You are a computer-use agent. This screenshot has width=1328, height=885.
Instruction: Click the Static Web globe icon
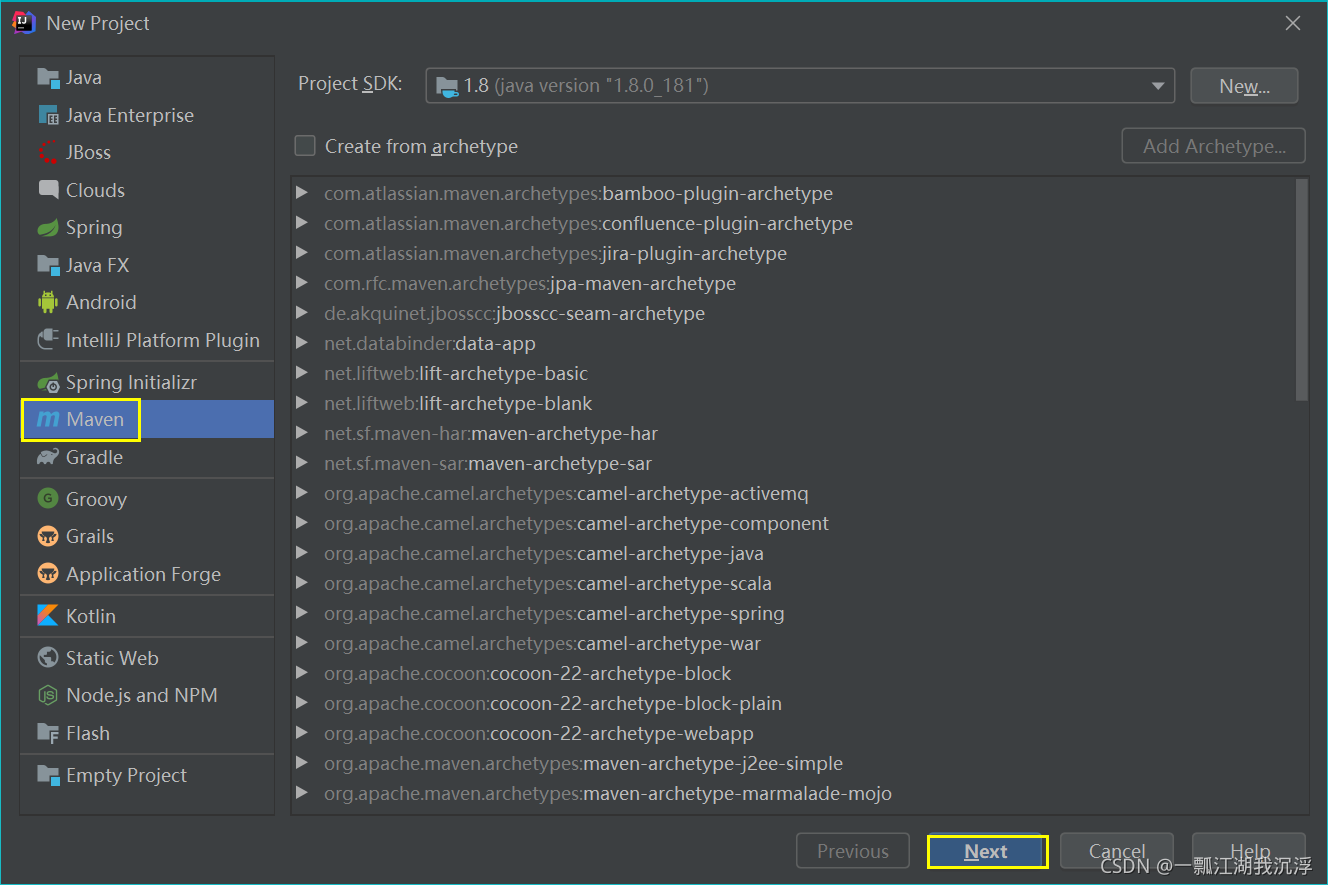48,658
